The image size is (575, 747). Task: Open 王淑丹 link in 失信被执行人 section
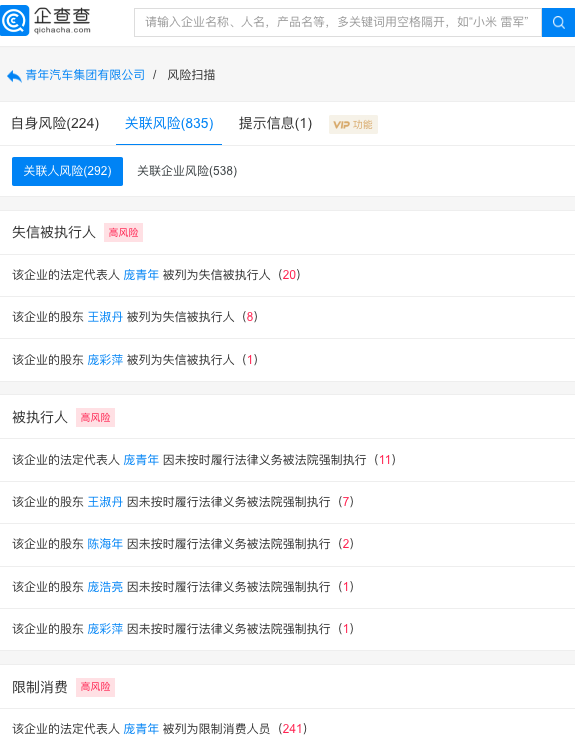pos(105,317)
